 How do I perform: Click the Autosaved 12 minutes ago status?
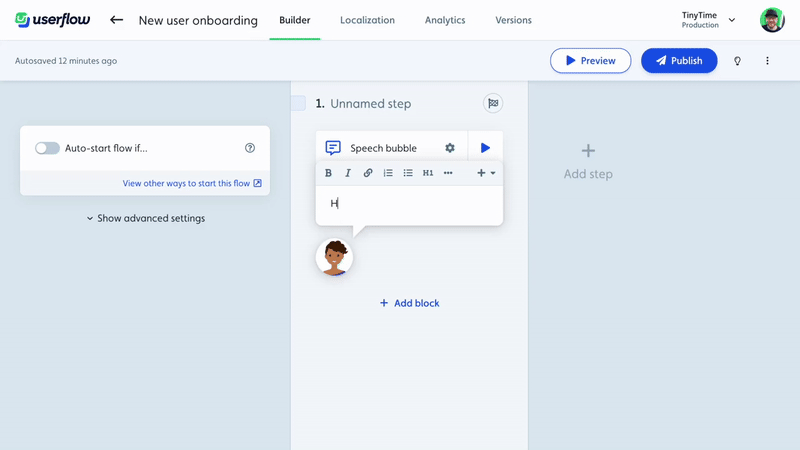coord(66,61)
